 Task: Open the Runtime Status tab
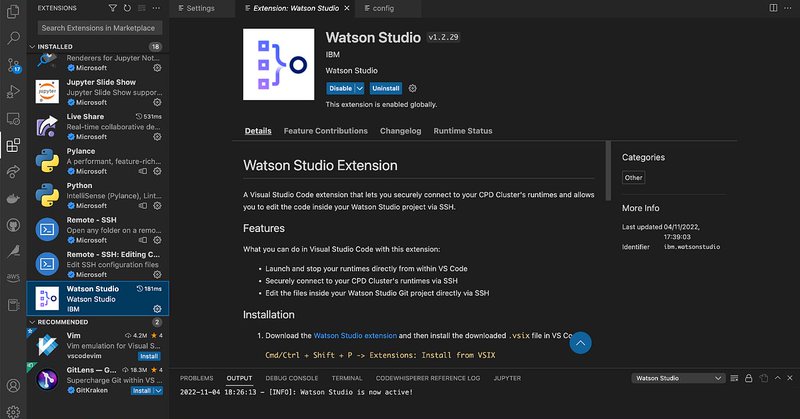463,131
